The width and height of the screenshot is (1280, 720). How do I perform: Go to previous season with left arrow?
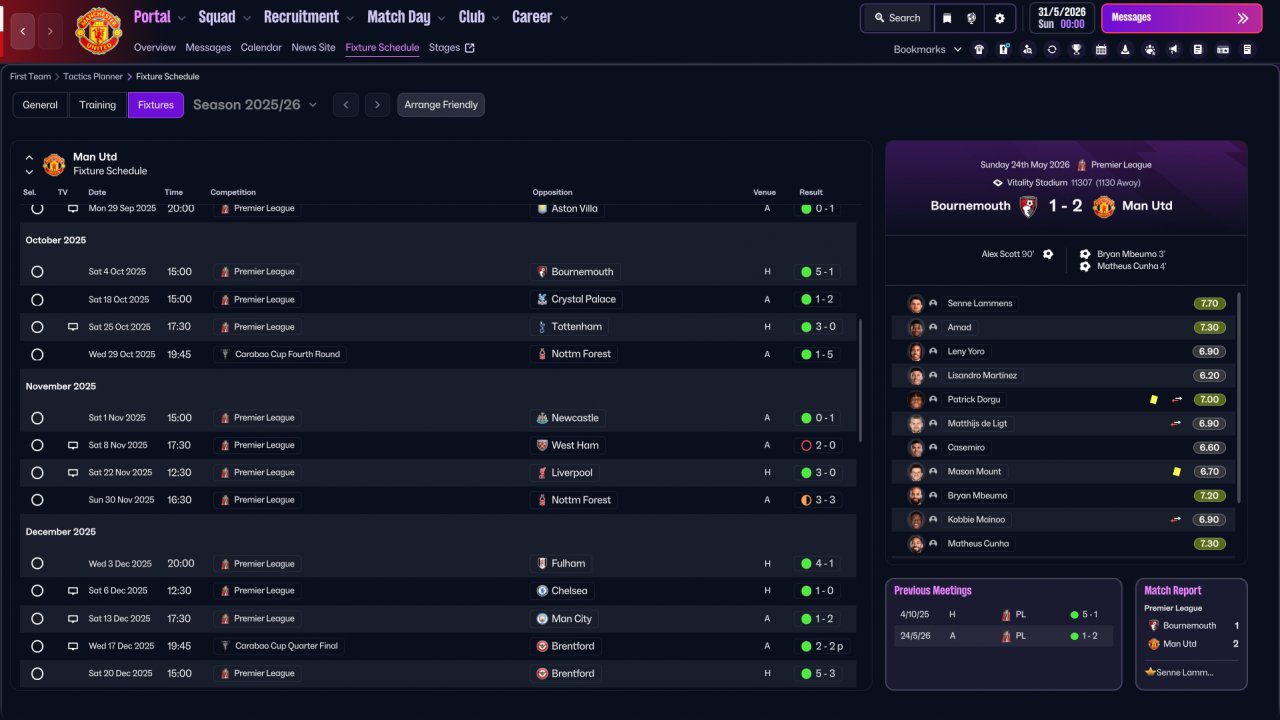(x=346, y=105)
